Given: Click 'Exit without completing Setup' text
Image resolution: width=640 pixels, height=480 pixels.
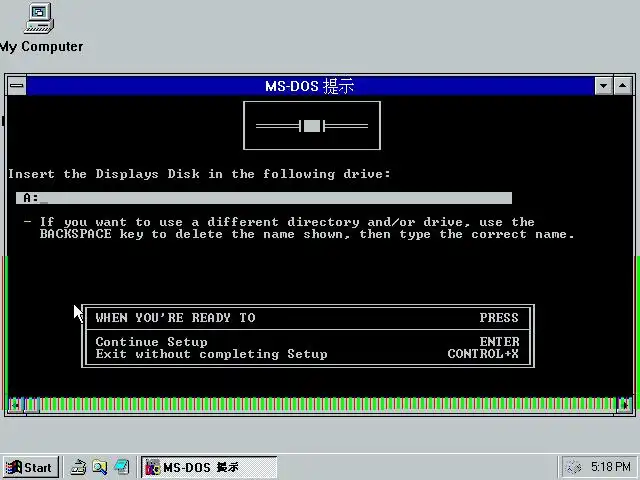Looking at the screenshot, I should (x=211, y=354).
